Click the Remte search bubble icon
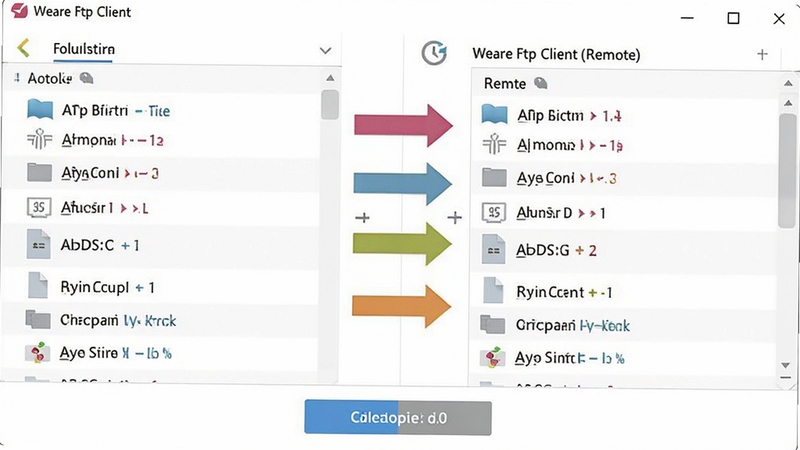800x450 pixels. pos(540,83)
